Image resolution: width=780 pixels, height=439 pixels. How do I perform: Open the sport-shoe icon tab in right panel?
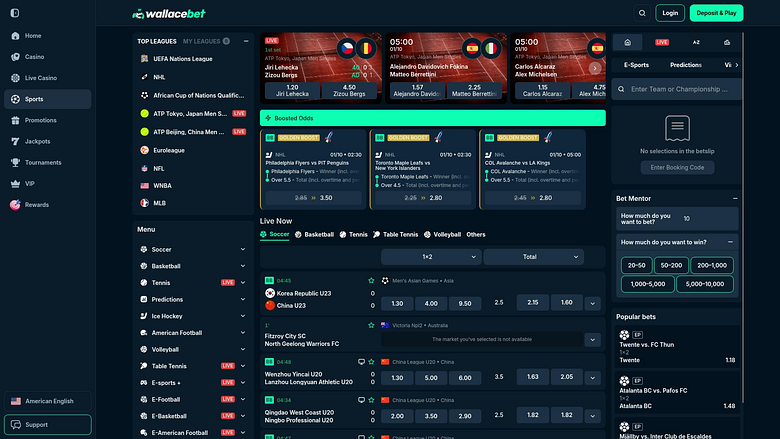click(727, 42)
